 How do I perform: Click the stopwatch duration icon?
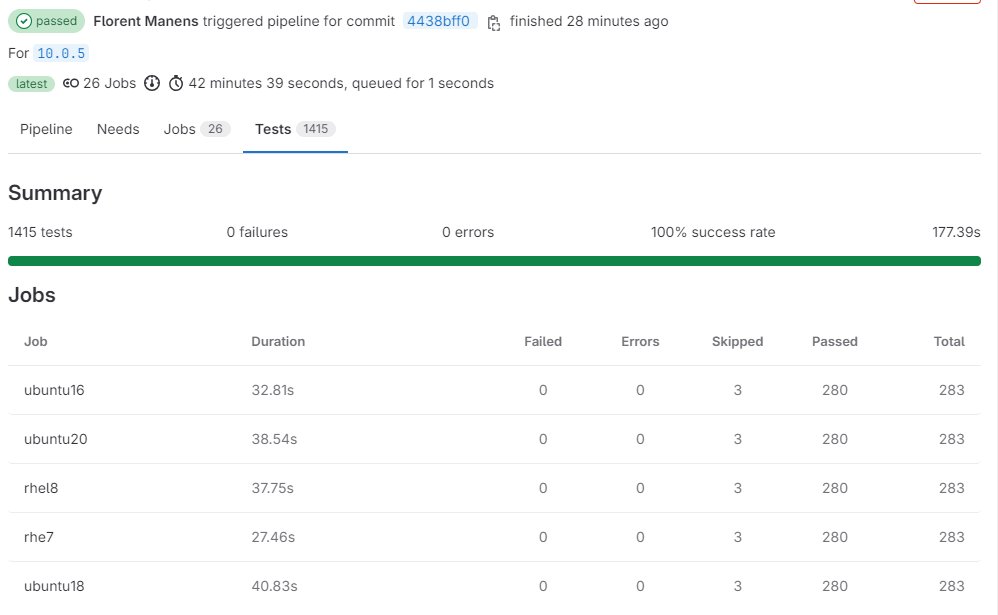[176, 84]
